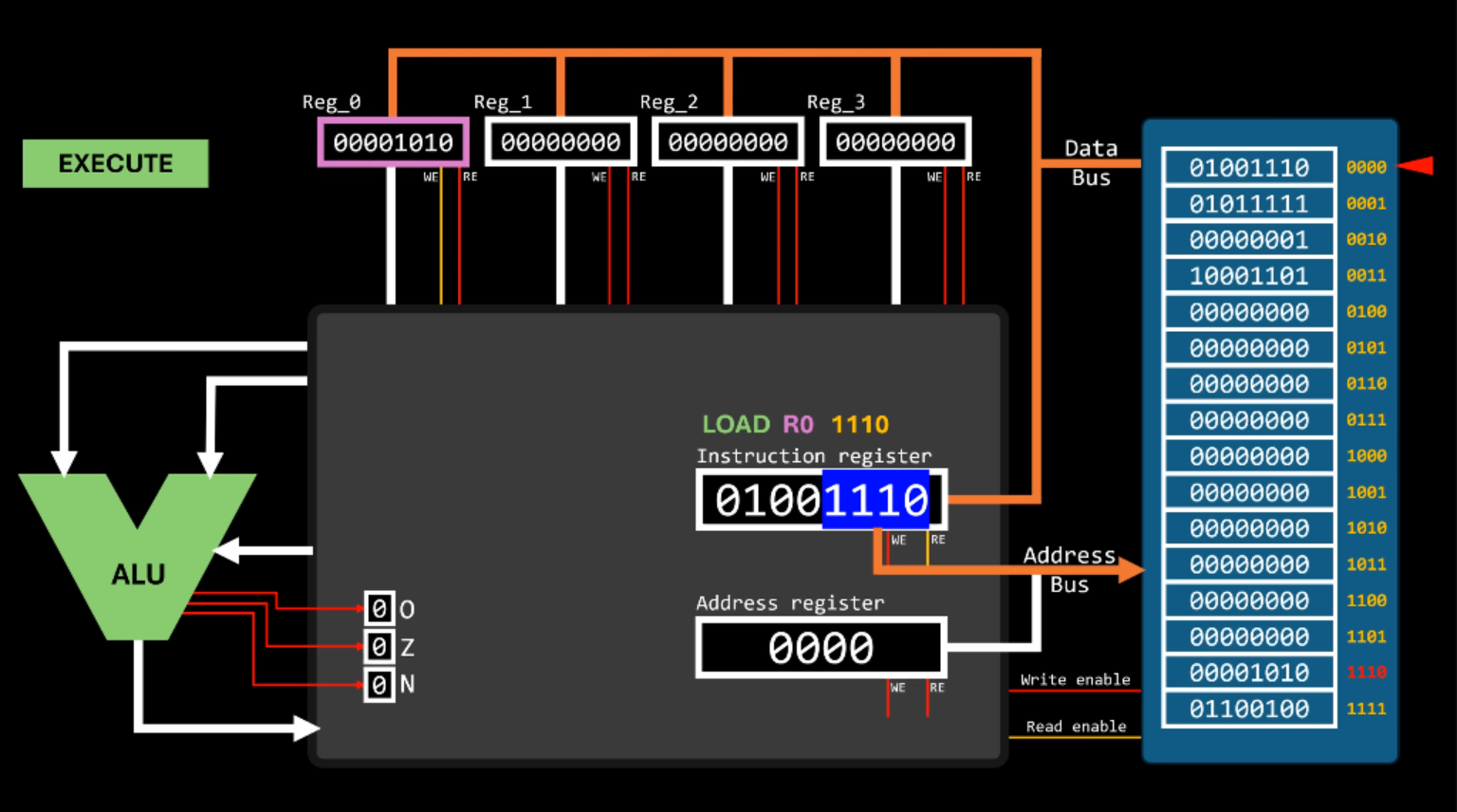Click the red memory pointer arrow
This screenshot has height=812, width=1457.
(x=1416, y=166)
